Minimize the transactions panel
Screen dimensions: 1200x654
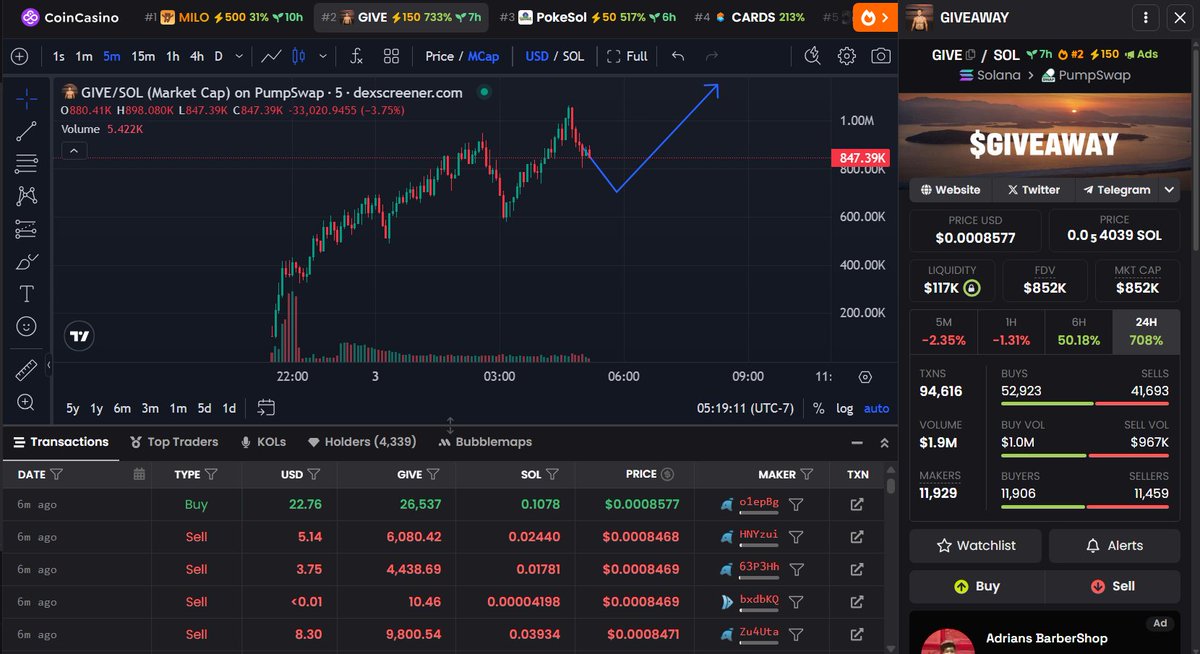[x=857, y=442]
